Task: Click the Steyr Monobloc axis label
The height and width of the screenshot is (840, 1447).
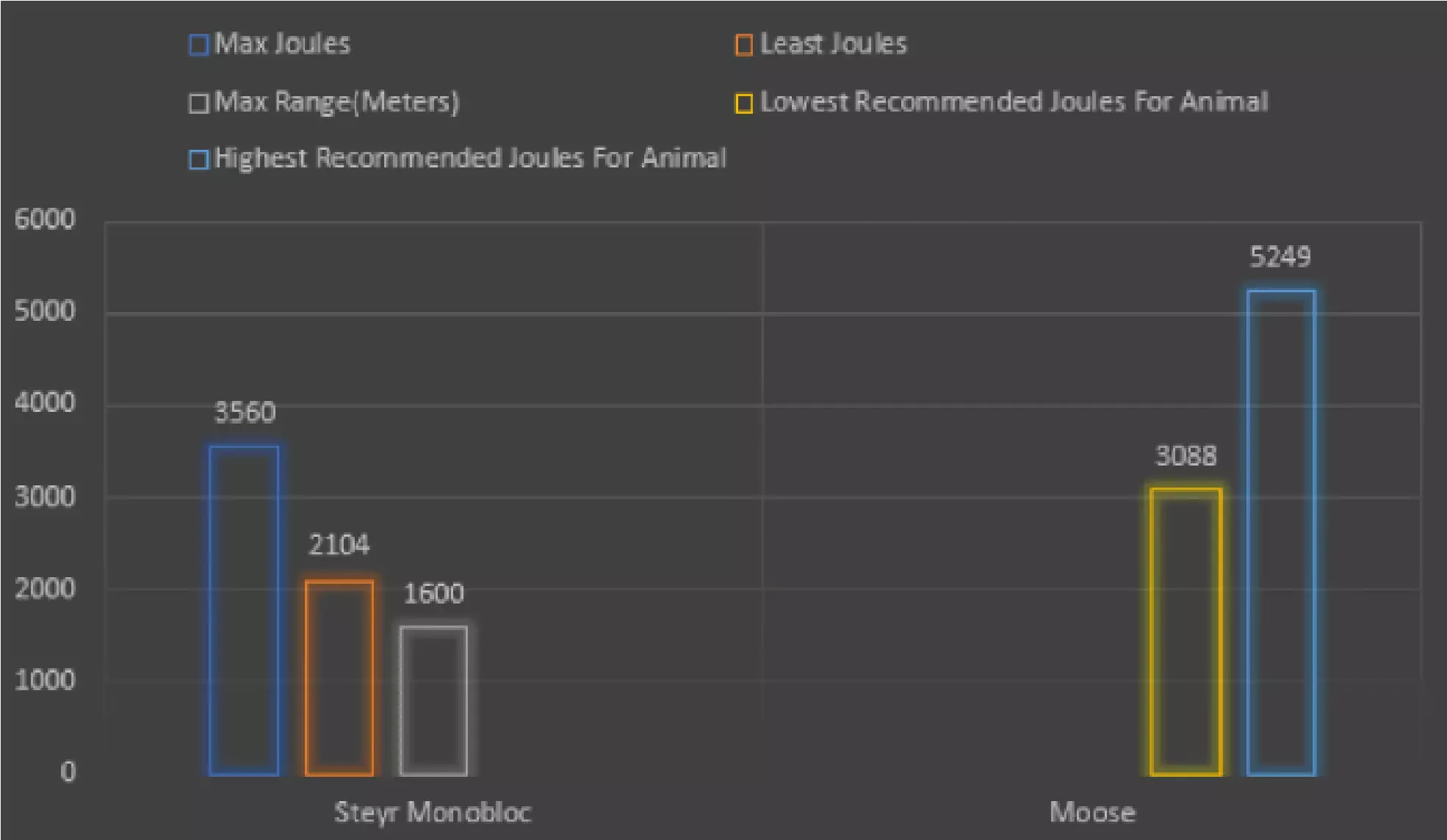Action: (433, 812)
